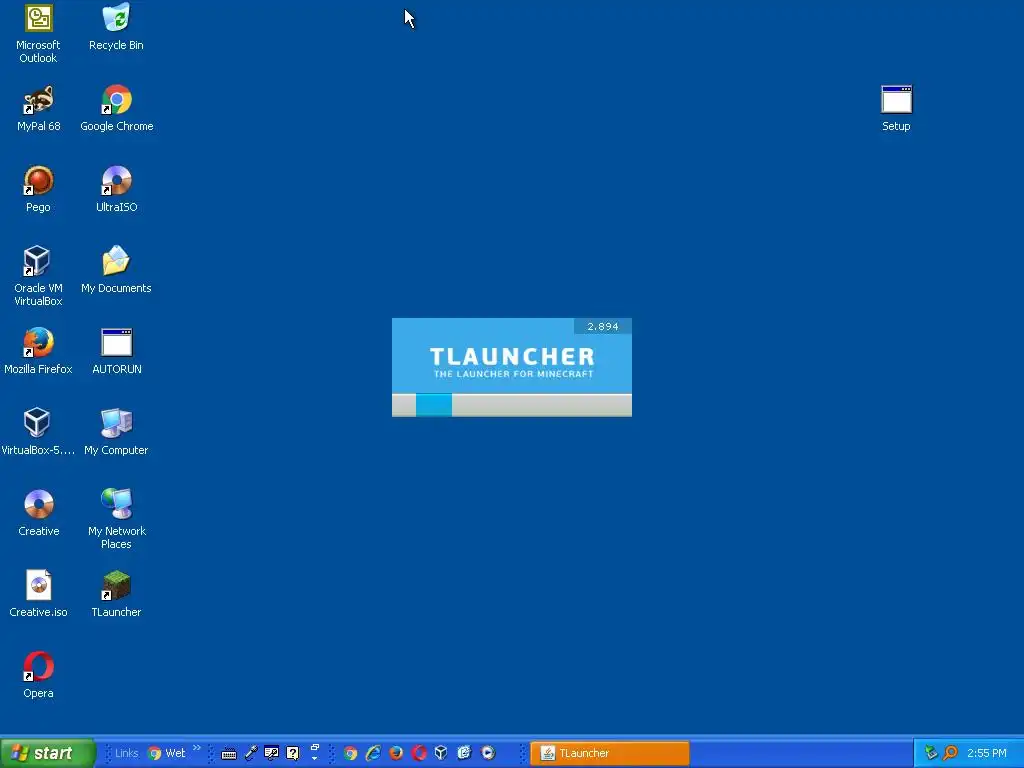Click the magnifier search tray icon

coord(951,753)
